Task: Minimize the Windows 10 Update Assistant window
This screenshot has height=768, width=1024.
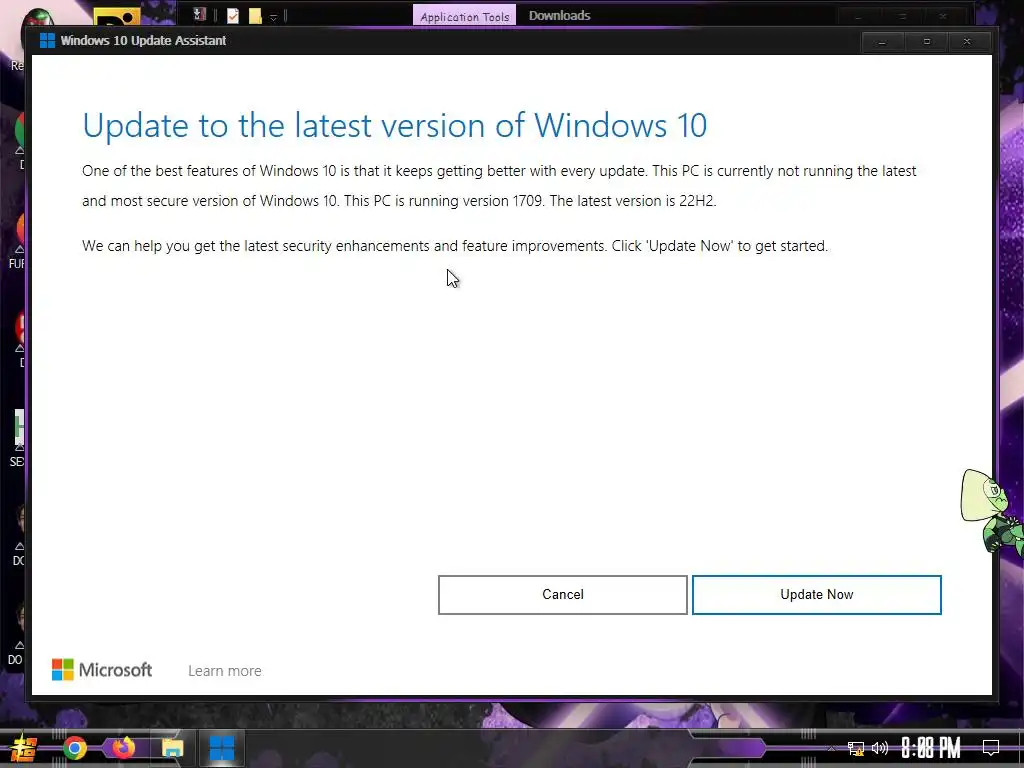Action: pyautogui.click(x=882, y=42)
